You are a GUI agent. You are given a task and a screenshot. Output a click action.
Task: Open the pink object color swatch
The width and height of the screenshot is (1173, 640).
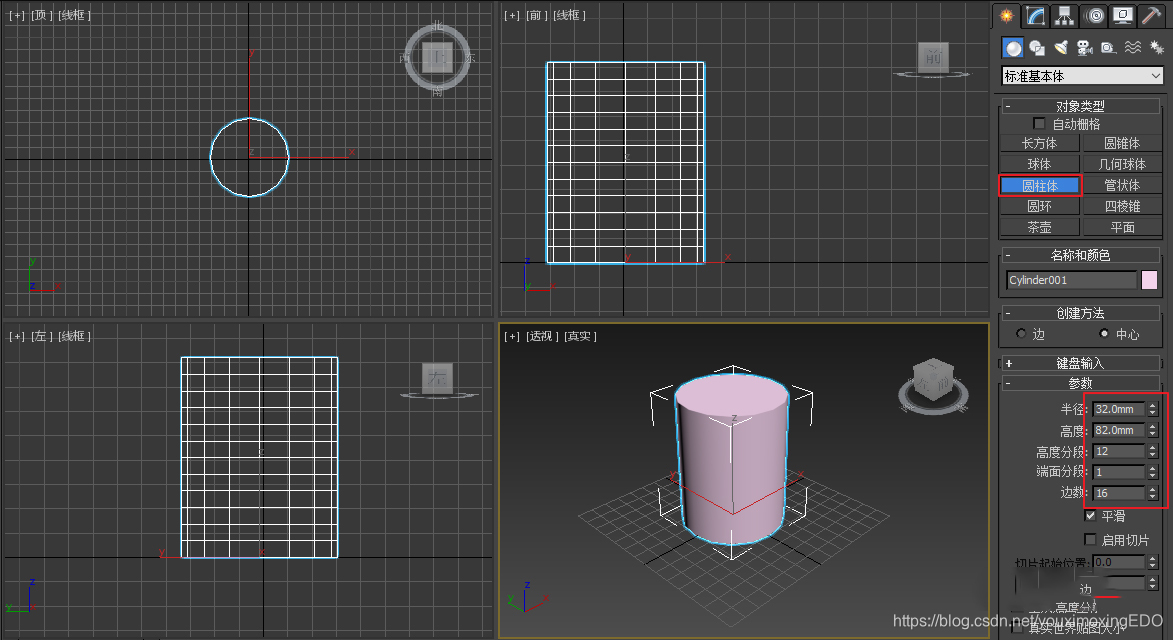point(1149,280)
